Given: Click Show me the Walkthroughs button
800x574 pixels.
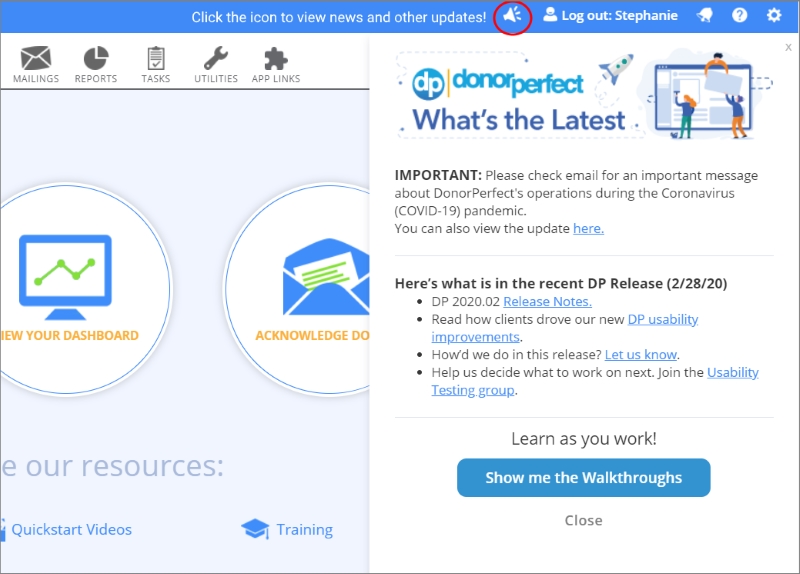Looking at the screenshot, I should pyautogui.click(x=583, y=478).
